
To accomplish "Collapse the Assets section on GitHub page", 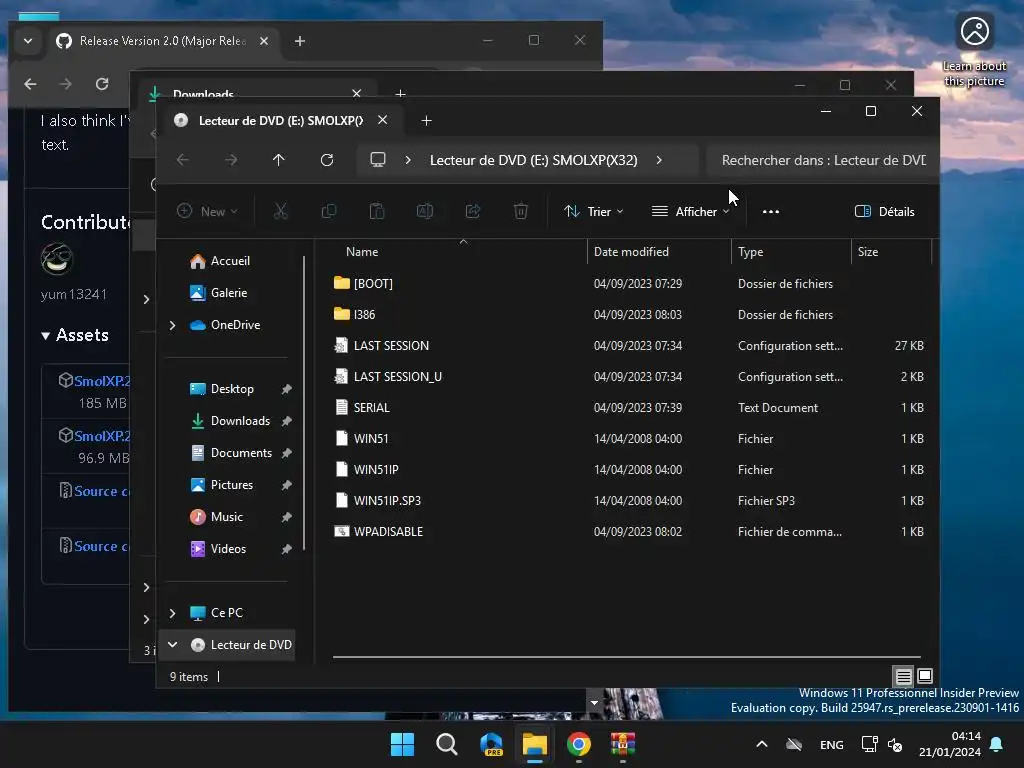I will point(74,335).
